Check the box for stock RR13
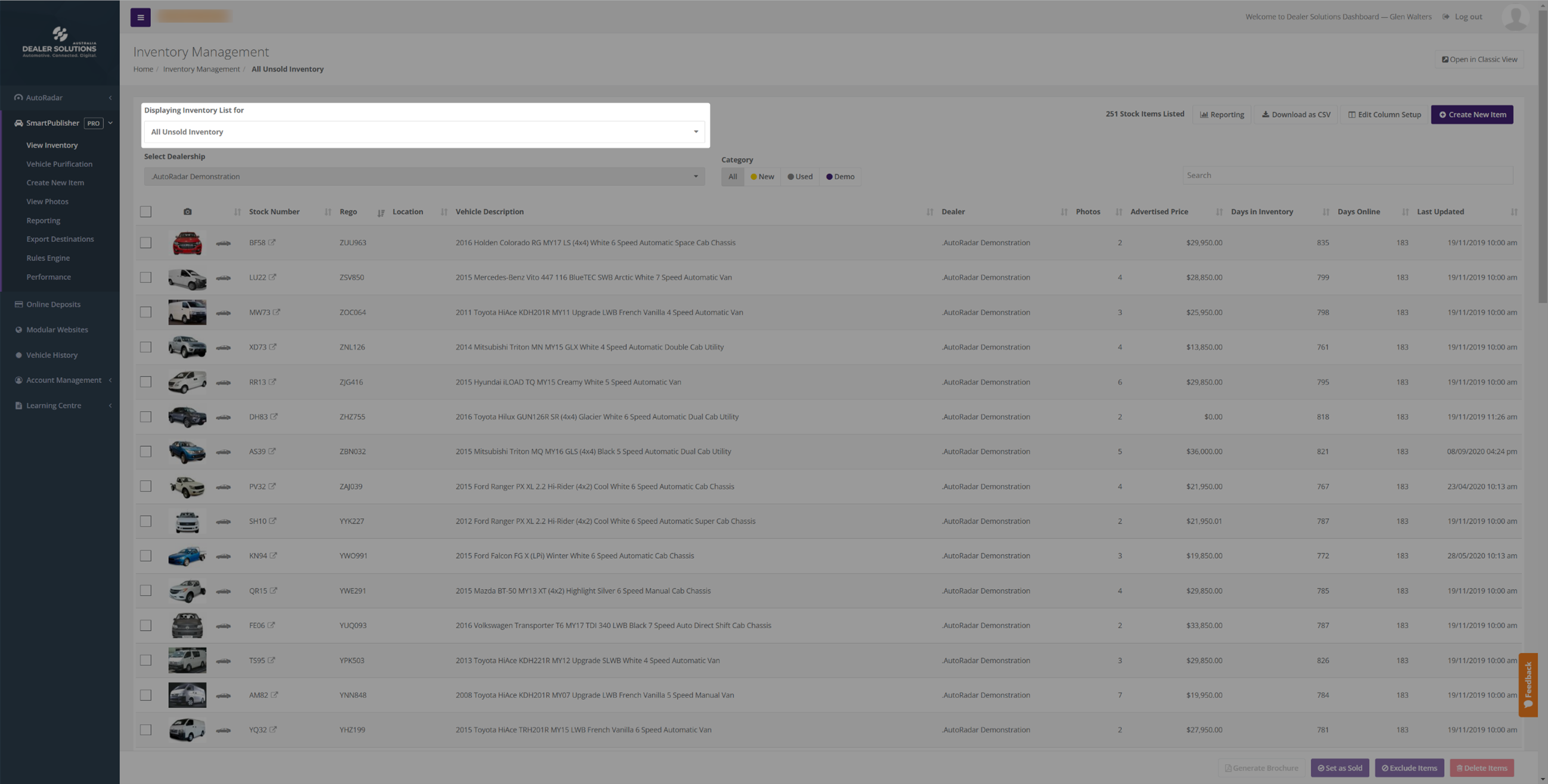Image resolution: width=1548 pixels, height=784 pixels. tap(145, 382)
